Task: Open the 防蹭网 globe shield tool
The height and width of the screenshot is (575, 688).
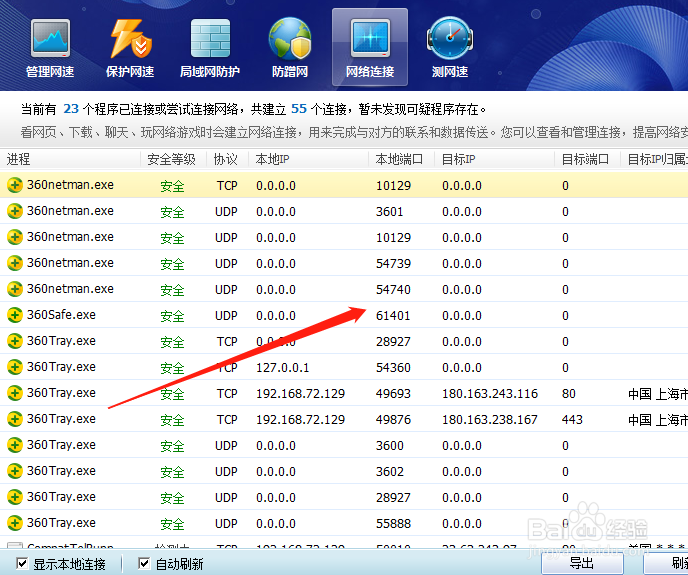Action: (x=290, y=48)
